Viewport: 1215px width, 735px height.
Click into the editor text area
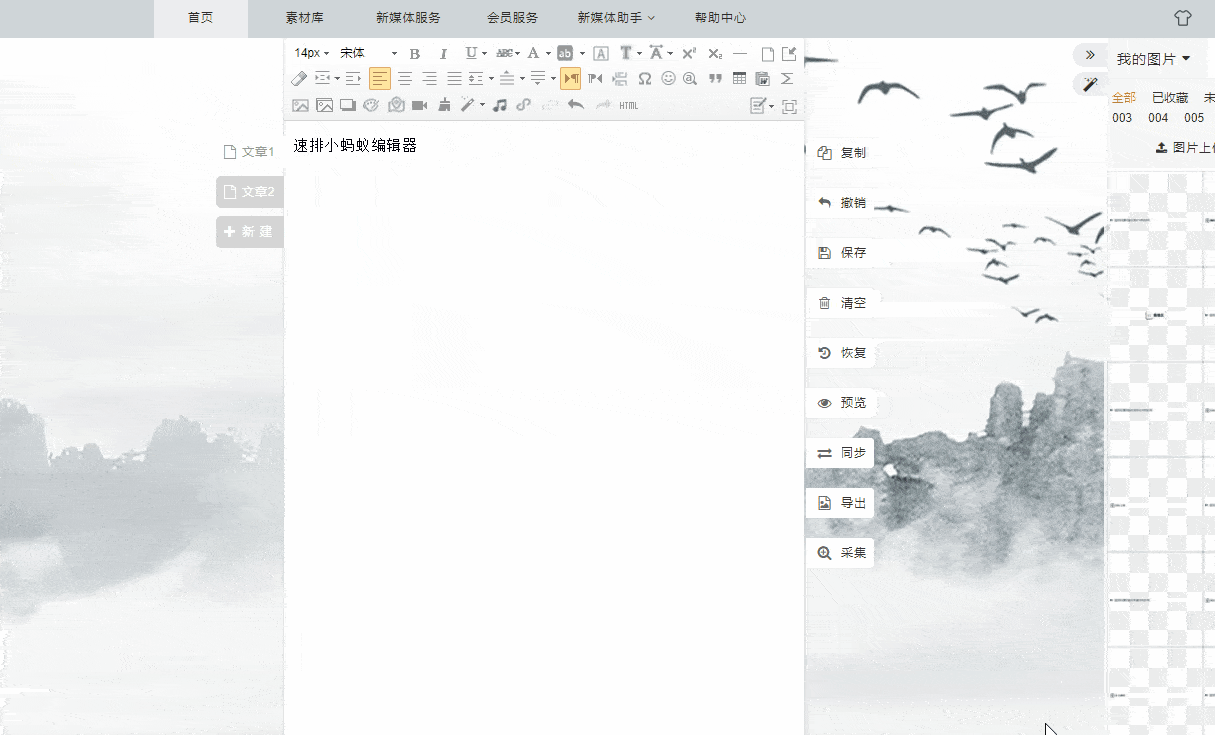[x=543, y=400]
